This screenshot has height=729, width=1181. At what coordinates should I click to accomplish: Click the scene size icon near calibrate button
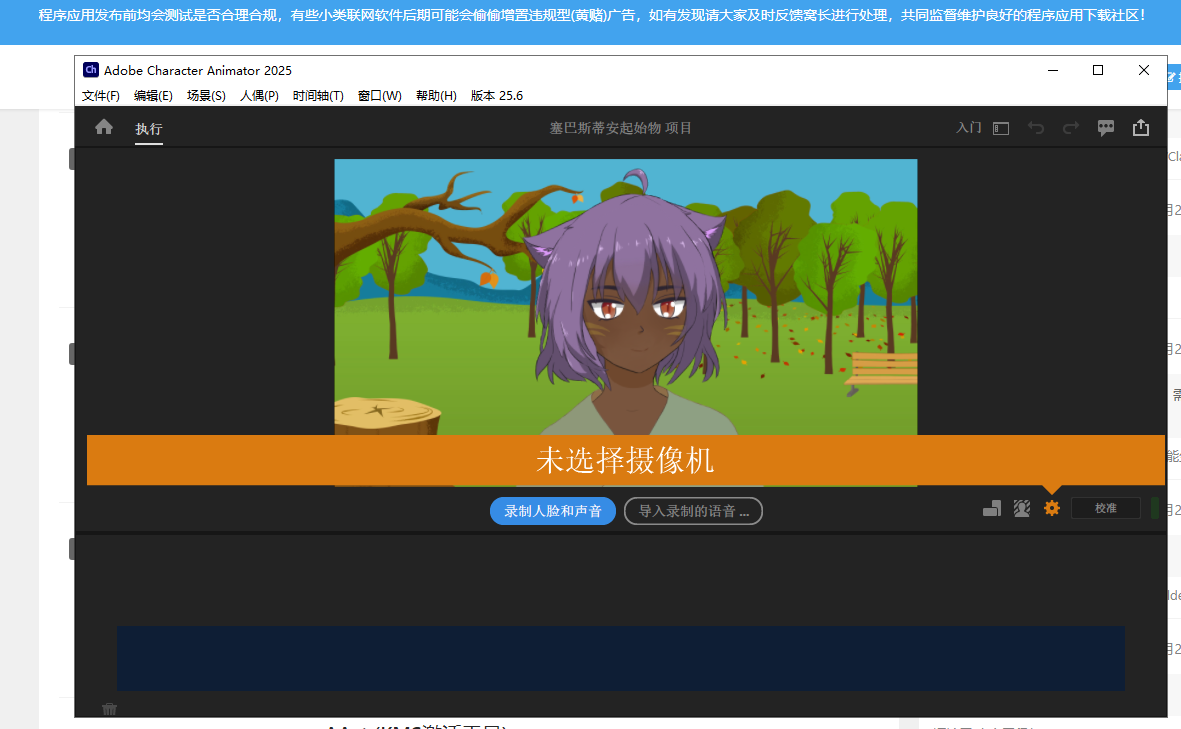coord(992,508)
